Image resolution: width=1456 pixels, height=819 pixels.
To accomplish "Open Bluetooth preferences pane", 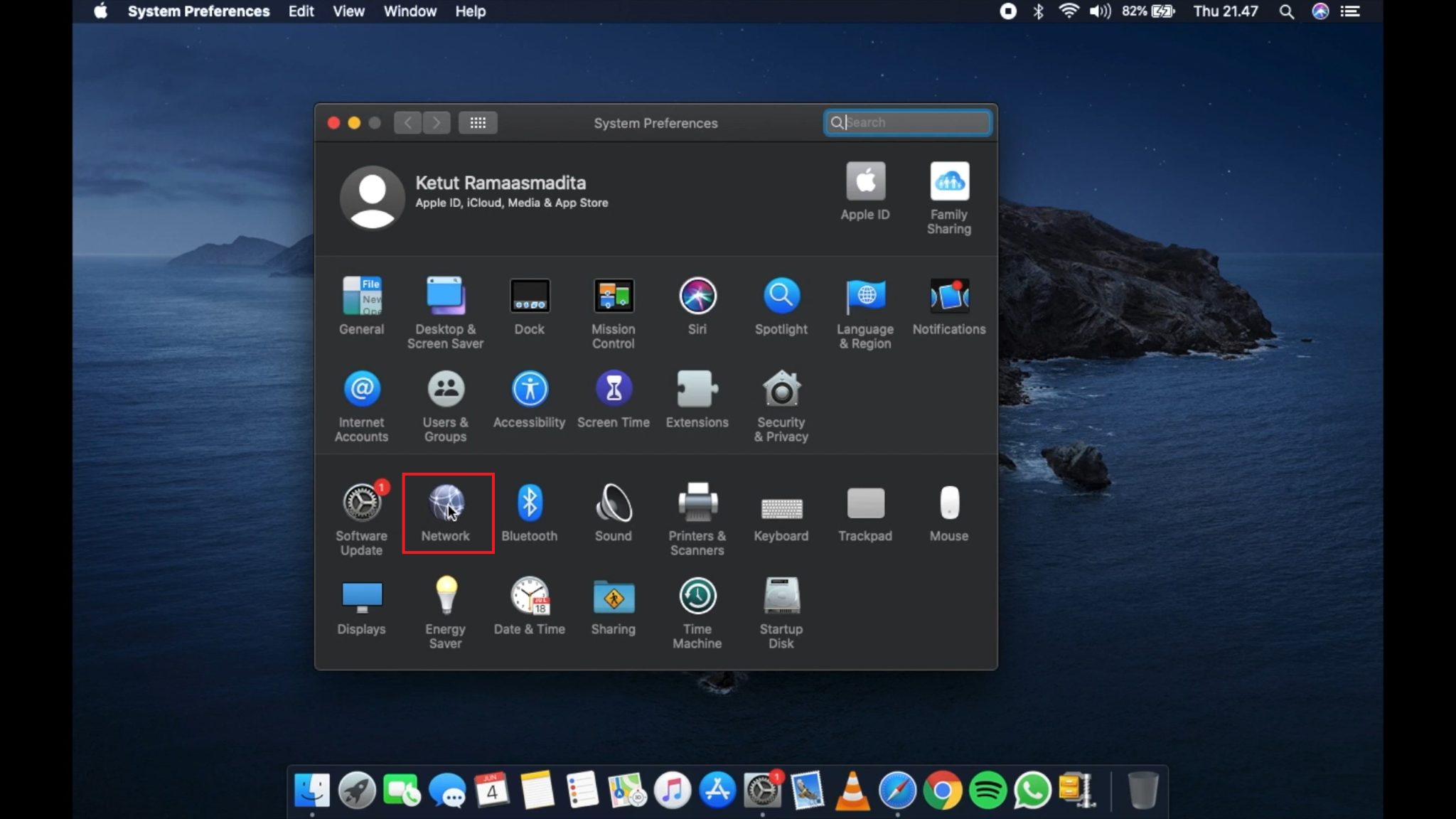I will pyautogui.click(x=530, y=513).
